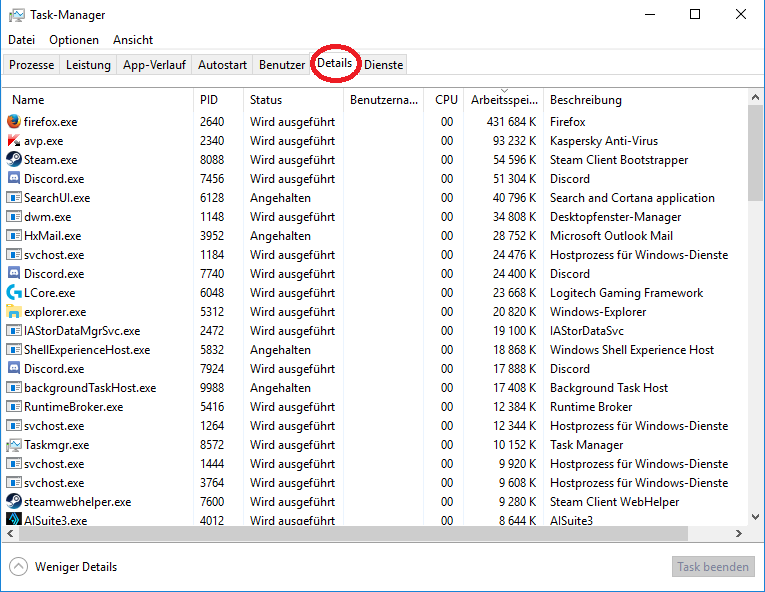
Task: Select the steamwebhelper.exe icon
Action: point(14,501)
